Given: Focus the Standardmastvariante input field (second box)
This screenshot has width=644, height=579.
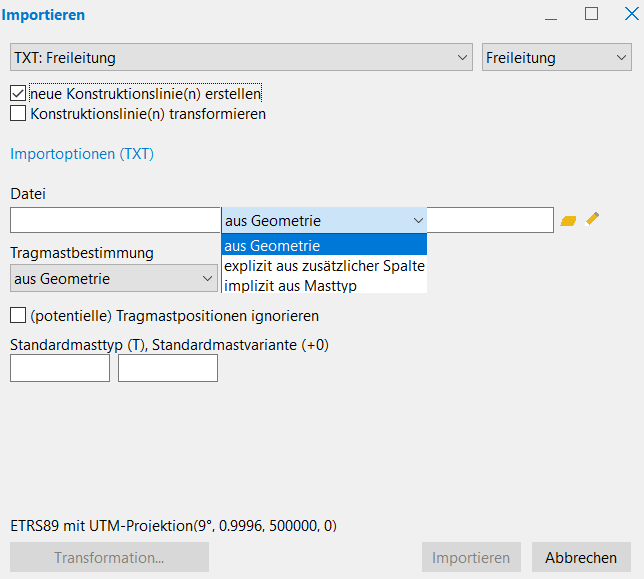Looking at the screenshot, I should (168, 368).
